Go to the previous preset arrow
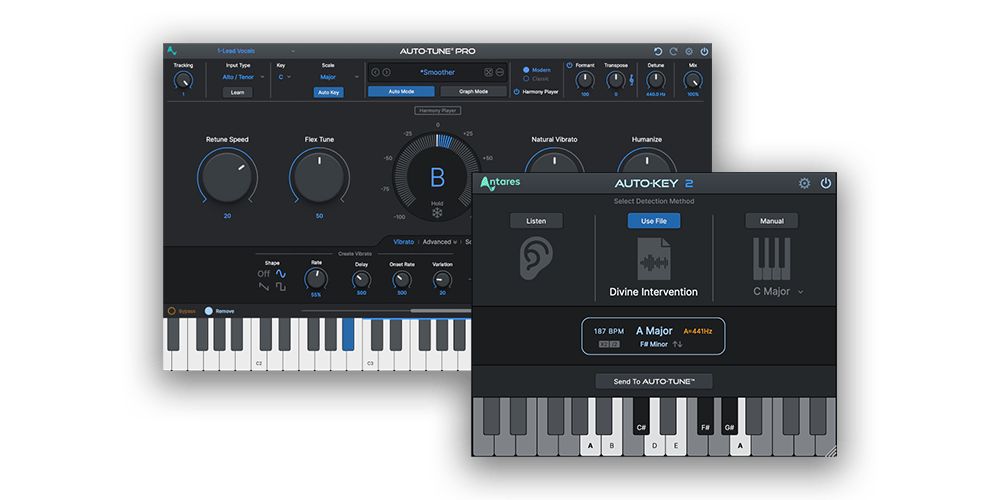This screenshot has height=500, width=1000. pos(376,72)
